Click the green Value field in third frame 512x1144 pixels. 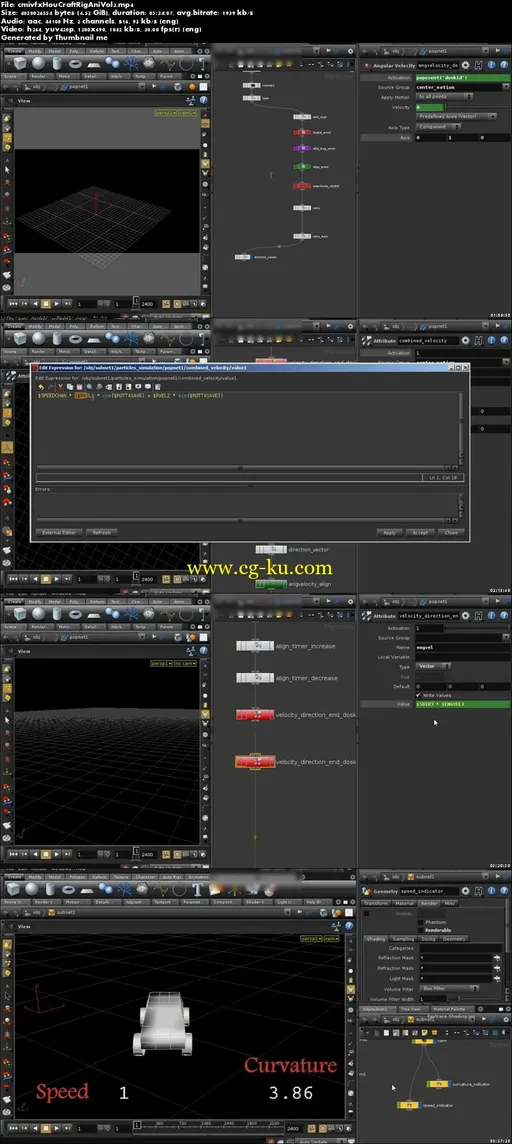click(462, 704)
